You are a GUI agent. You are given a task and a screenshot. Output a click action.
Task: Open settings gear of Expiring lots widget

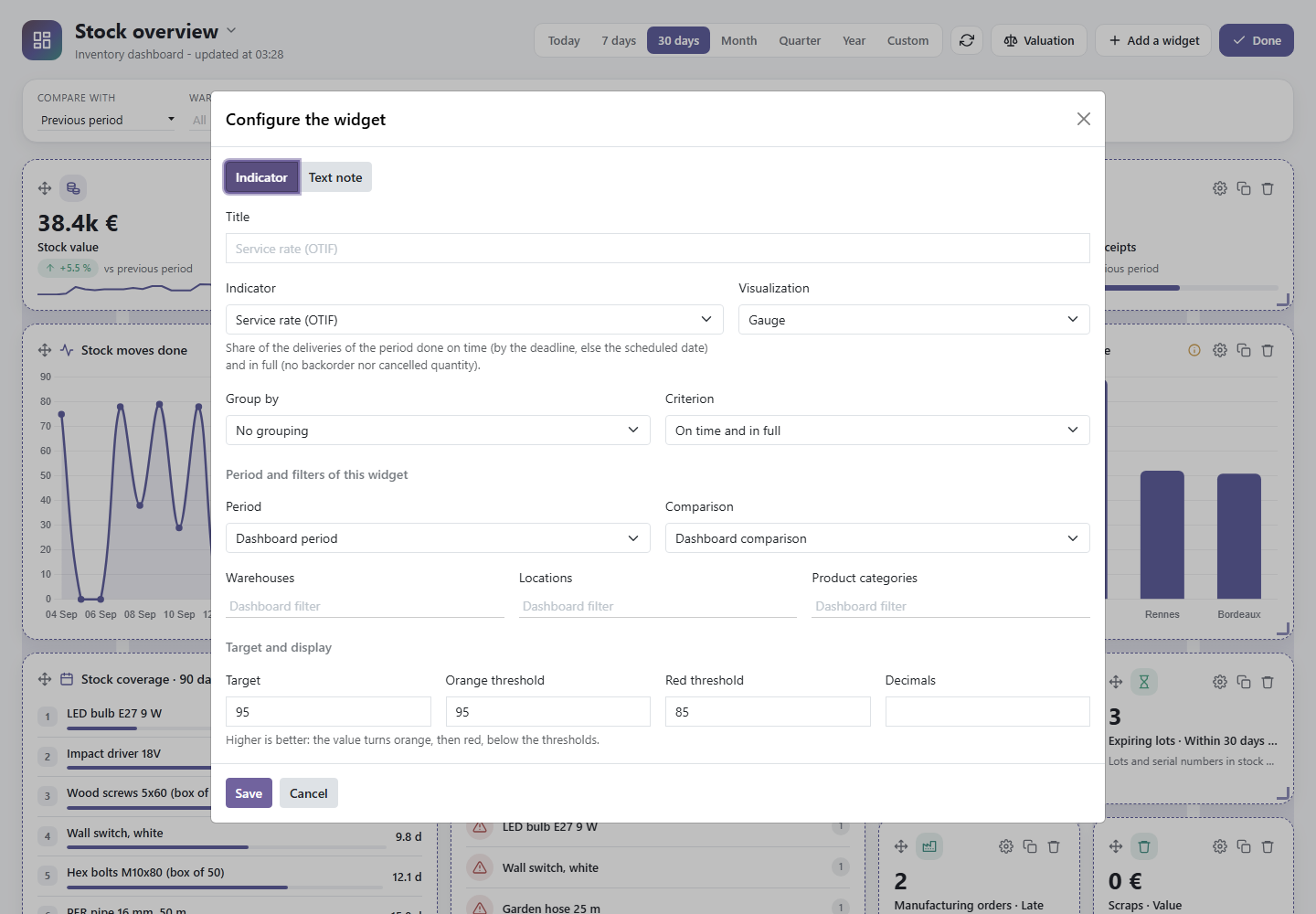pyautogui.click(x=1220, y=682)
